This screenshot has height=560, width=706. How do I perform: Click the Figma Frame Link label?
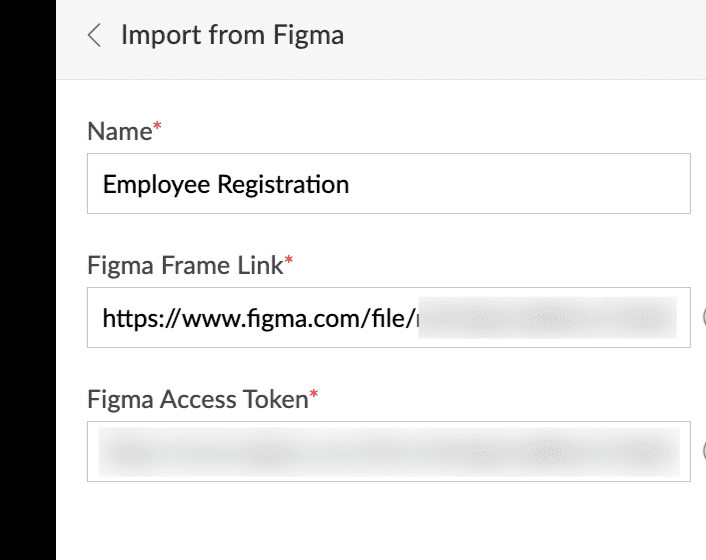[x=185, y=265]
